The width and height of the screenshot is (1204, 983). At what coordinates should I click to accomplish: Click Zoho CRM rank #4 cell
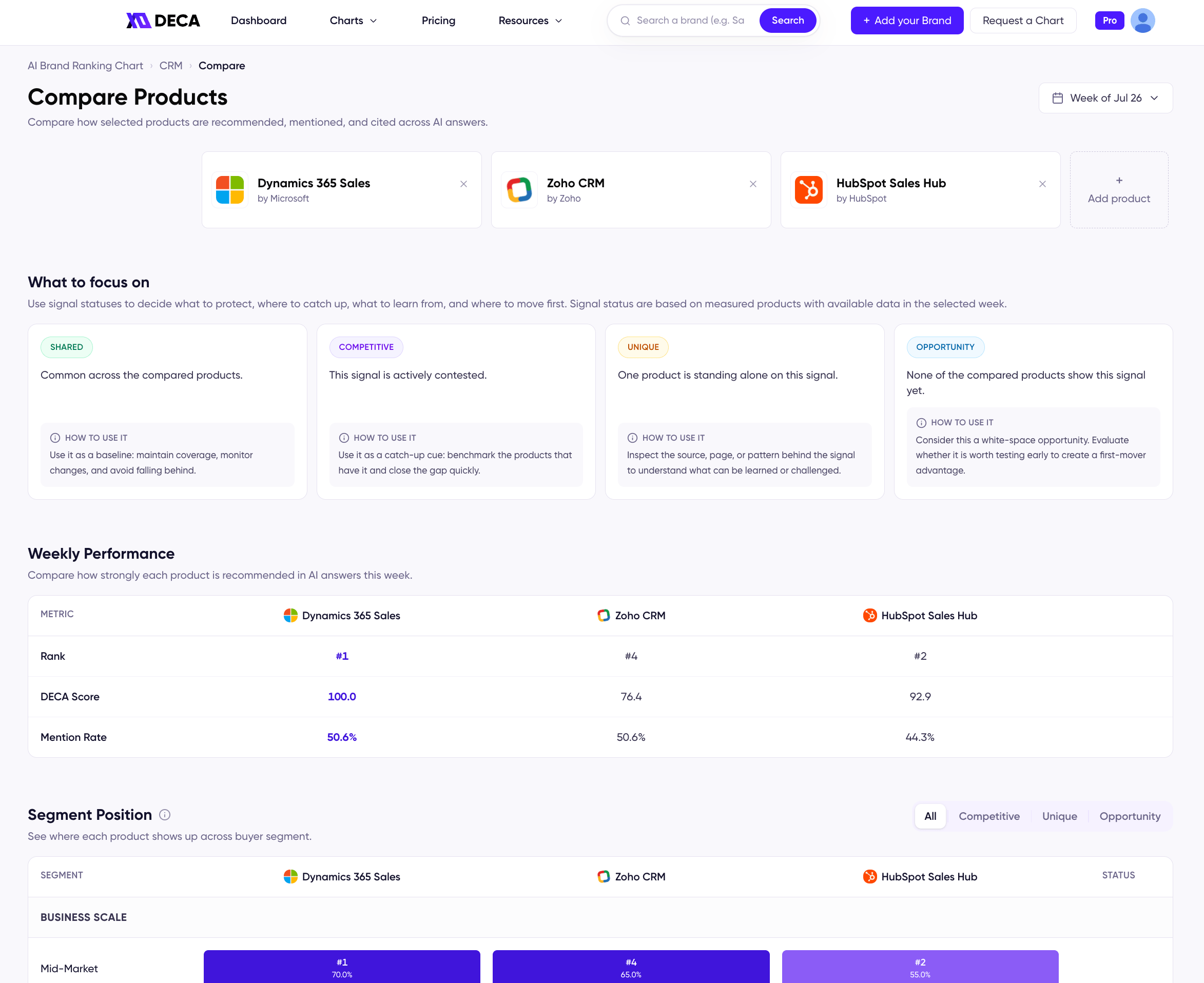631,656
